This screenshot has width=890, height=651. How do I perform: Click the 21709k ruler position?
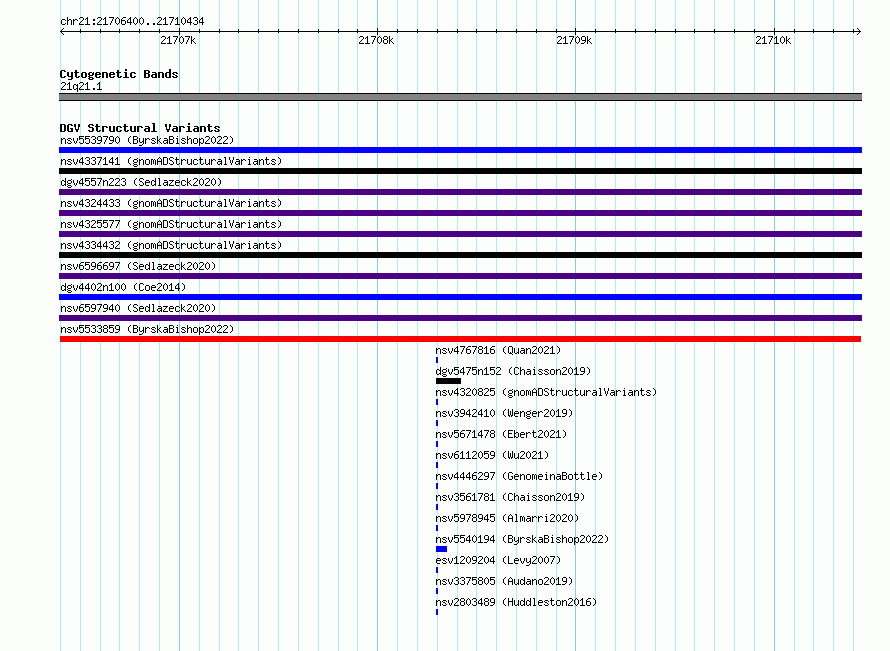tap(574, 40)
